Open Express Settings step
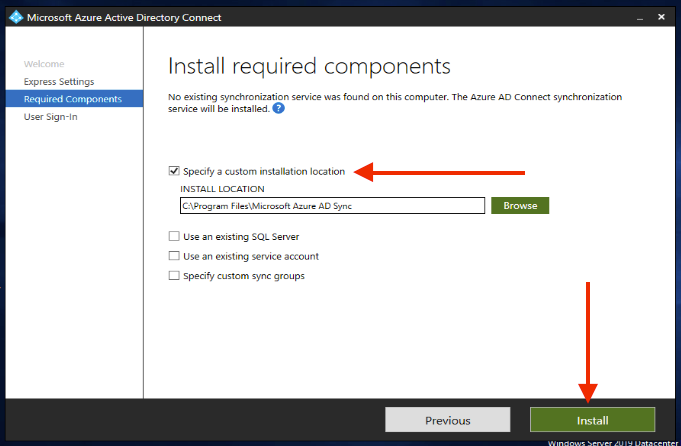681x446 pixels. tap(59, 82)
